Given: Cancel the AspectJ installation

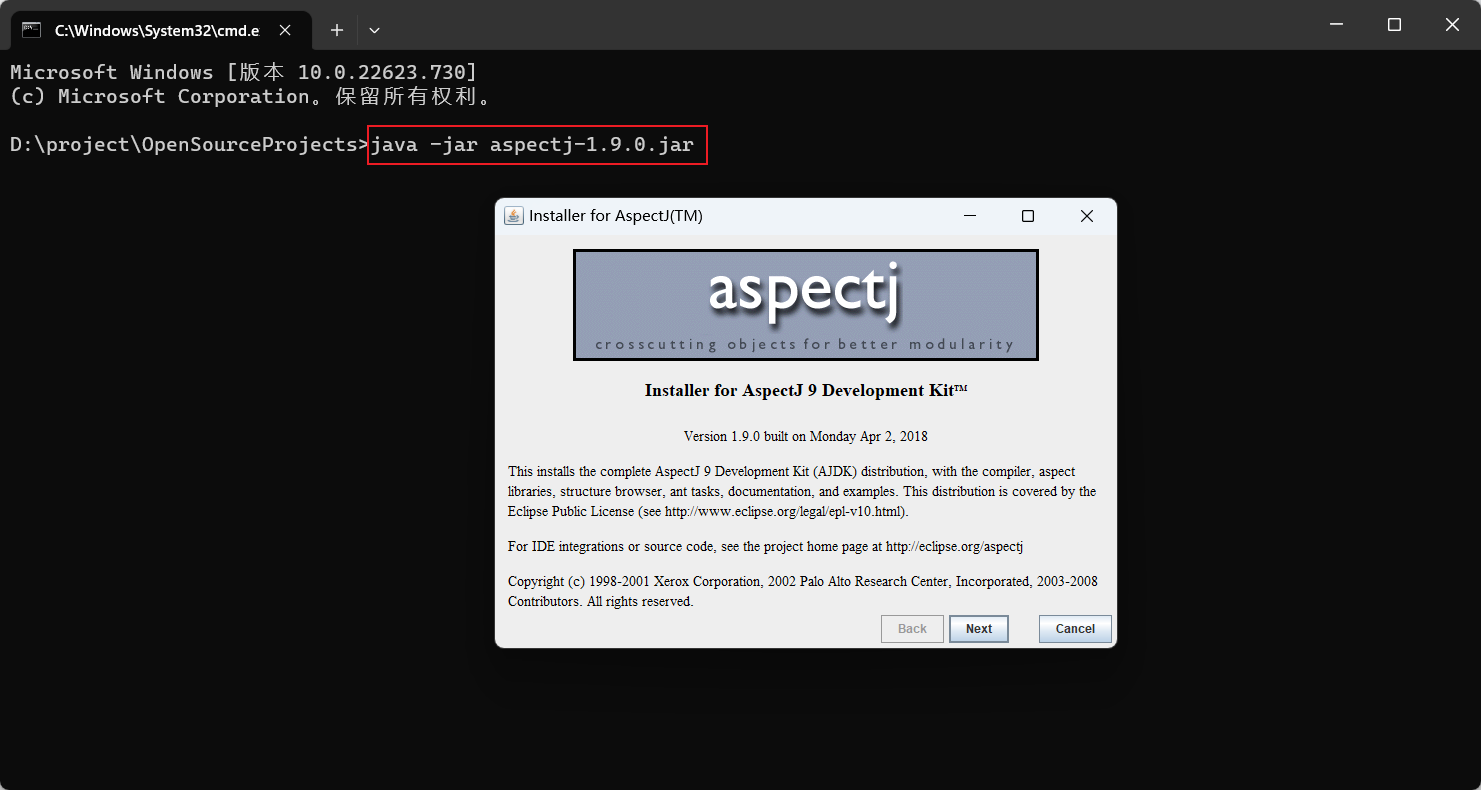Looking at the screenshot, I should tap(1075, 628).
